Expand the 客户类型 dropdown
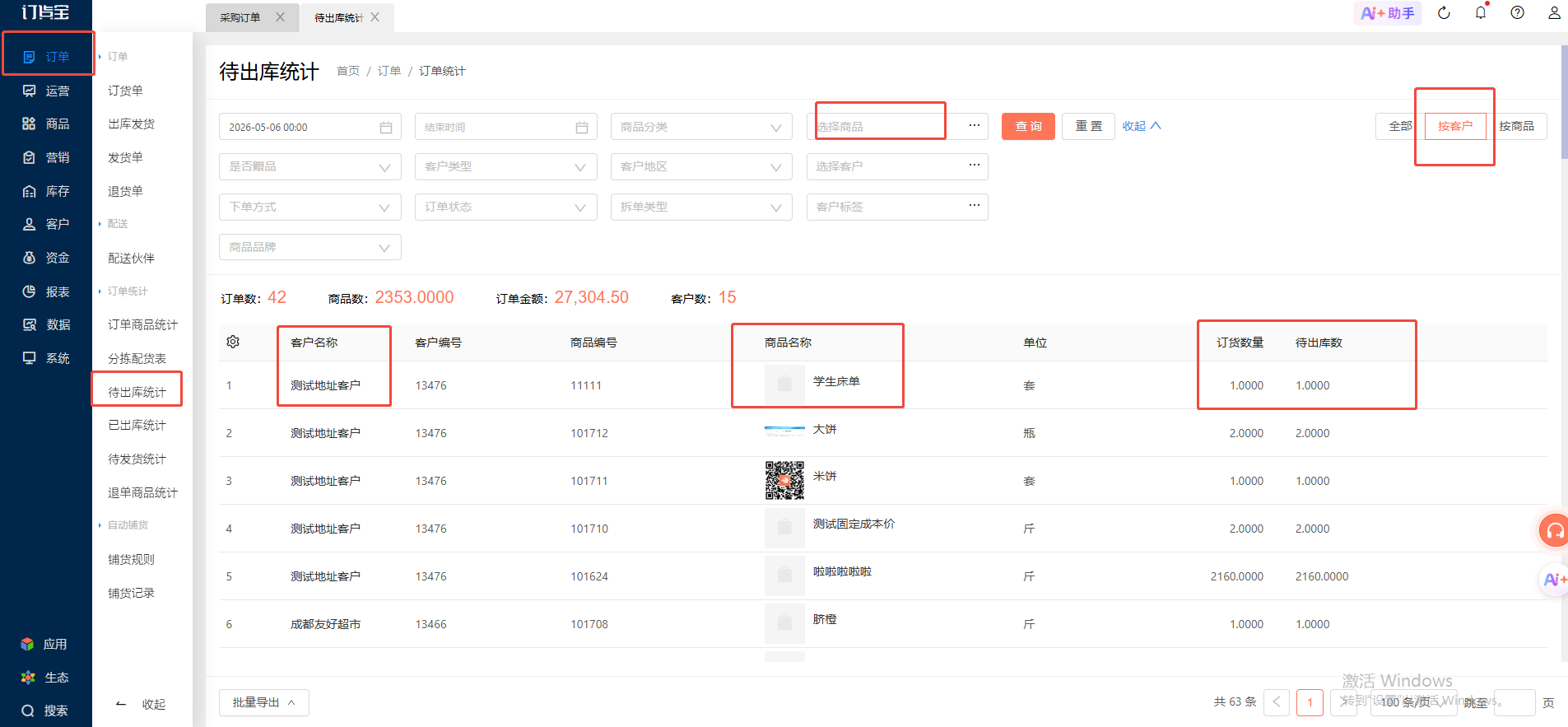Image resolution: width=1568 pixels, height=727 pixels. point(506,166)
